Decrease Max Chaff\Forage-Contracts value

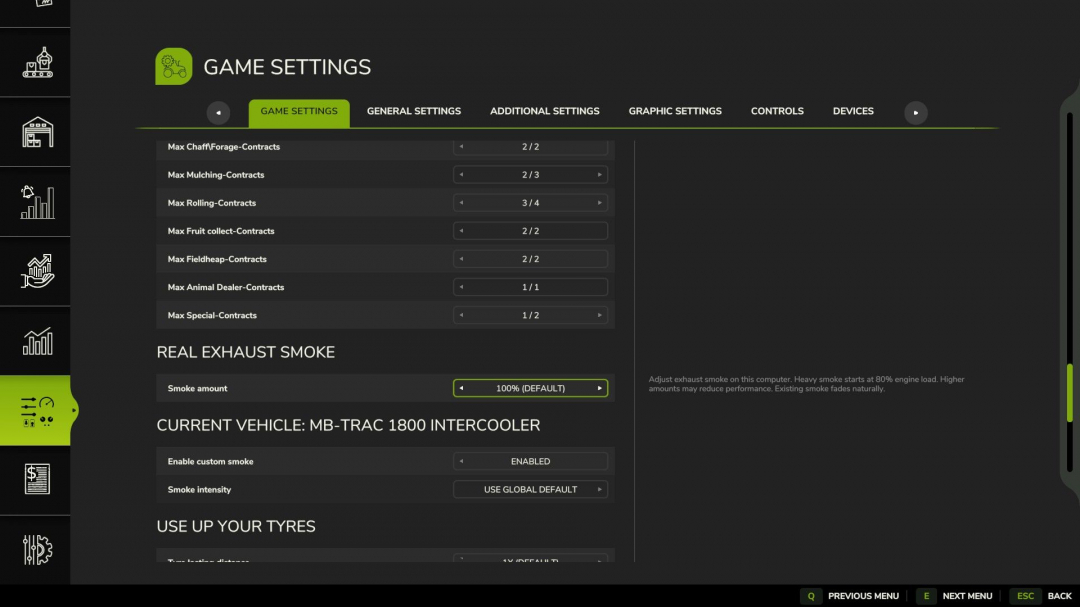(461, 147)
